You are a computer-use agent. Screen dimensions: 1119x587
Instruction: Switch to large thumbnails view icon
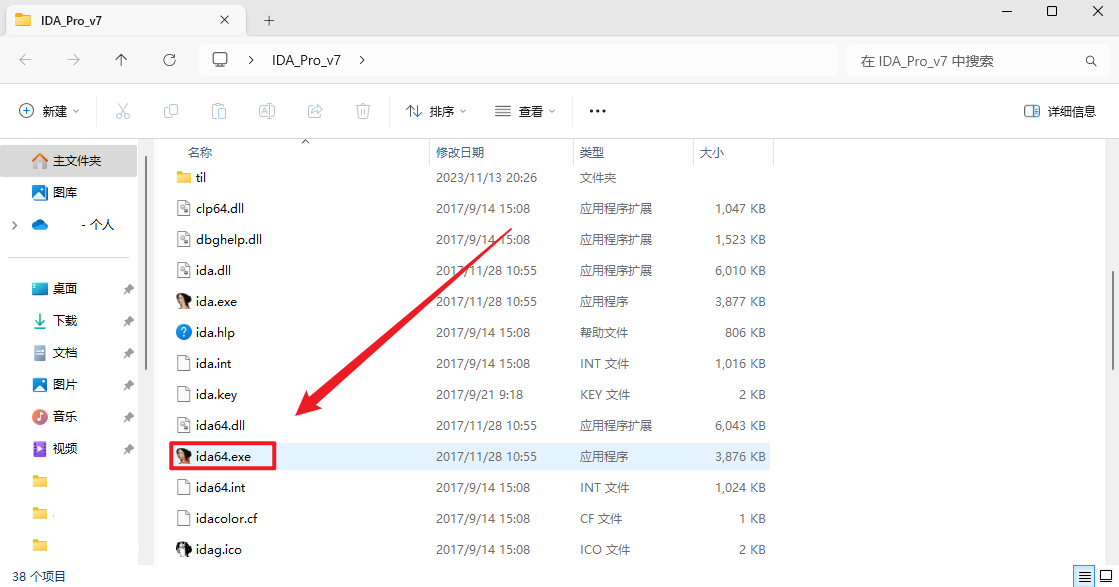(1106, 576)
